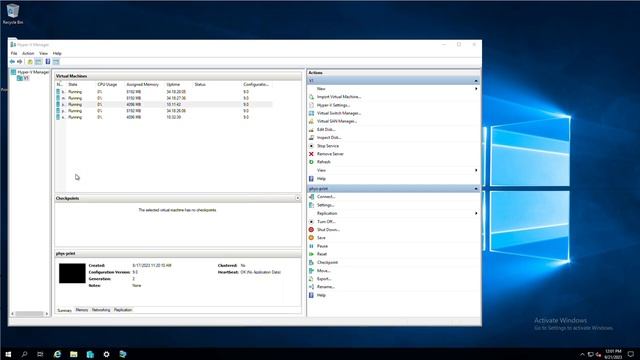Switch to the Summary tab

pos(64,311)
